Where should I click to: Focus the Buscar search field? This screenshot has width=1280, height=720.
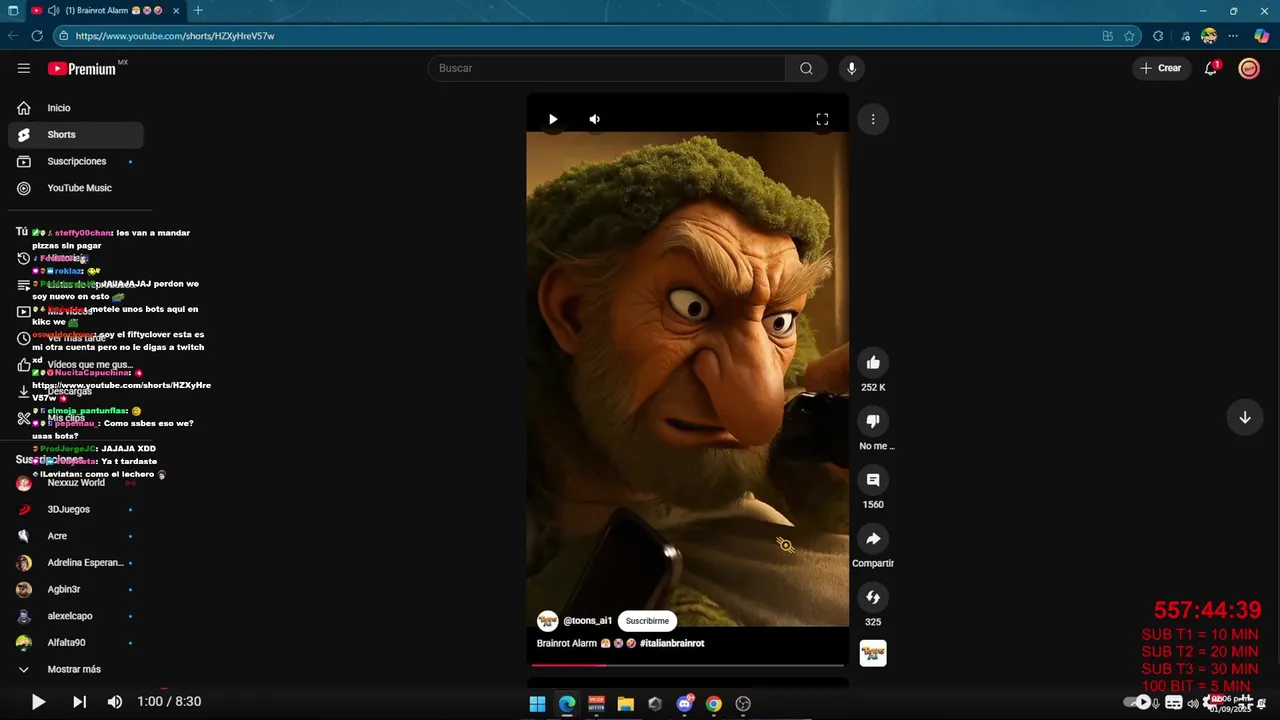point(606,68)
